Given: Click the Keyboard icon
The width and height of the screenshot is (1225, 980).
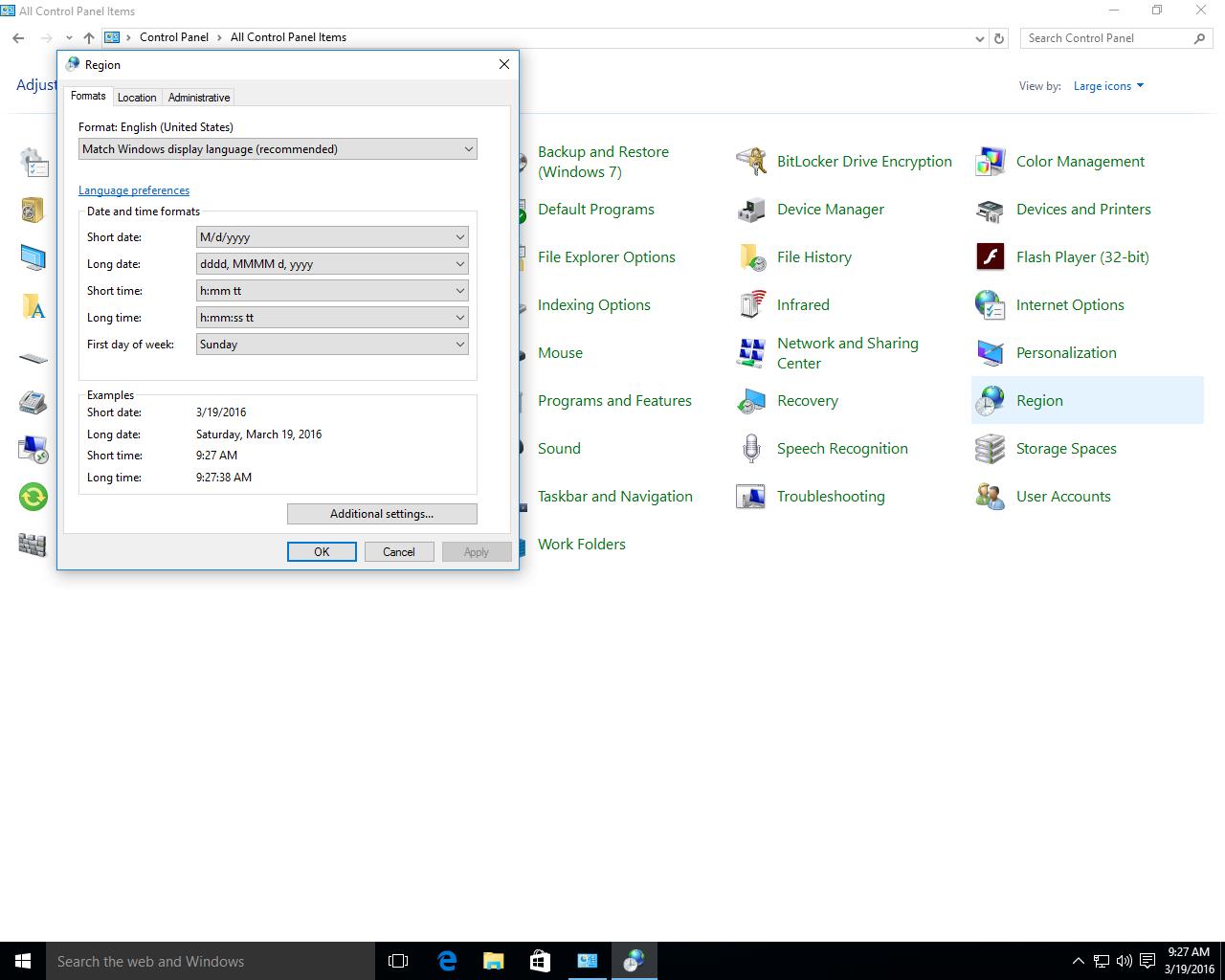Looking at the screenshot, I should tap(33, 359).
